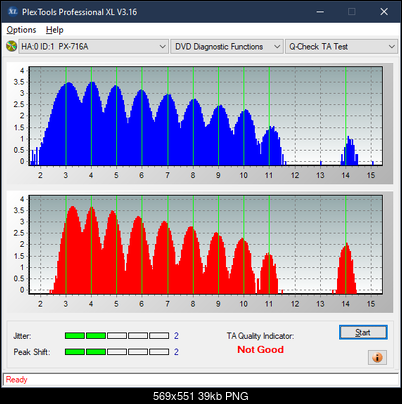Minimize the PlexTools window
This screenshot has width=402, height=404.
click(320, 12)
